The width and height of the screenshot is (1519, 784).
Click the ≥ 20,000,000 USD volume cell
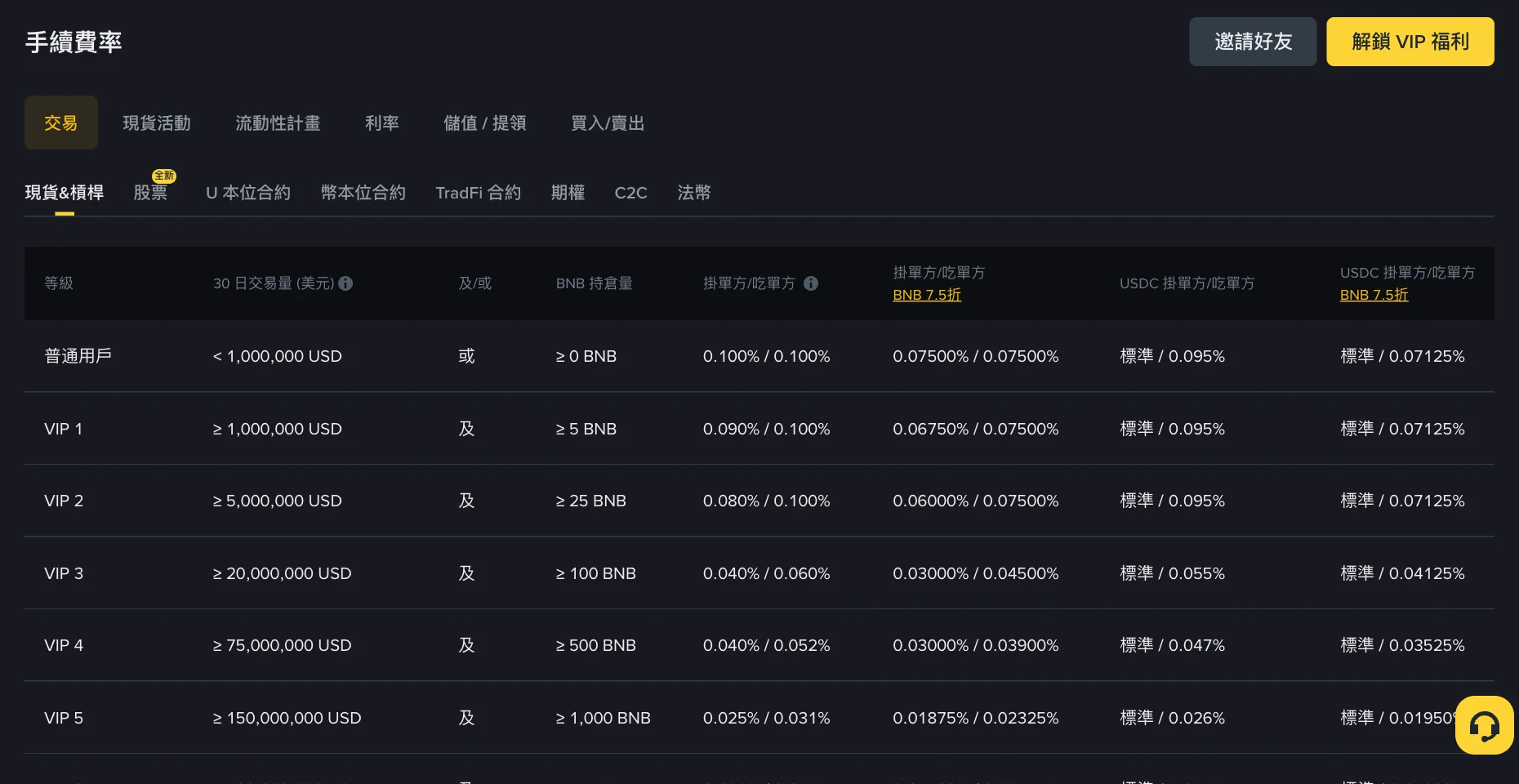click(x=282, y=573)
